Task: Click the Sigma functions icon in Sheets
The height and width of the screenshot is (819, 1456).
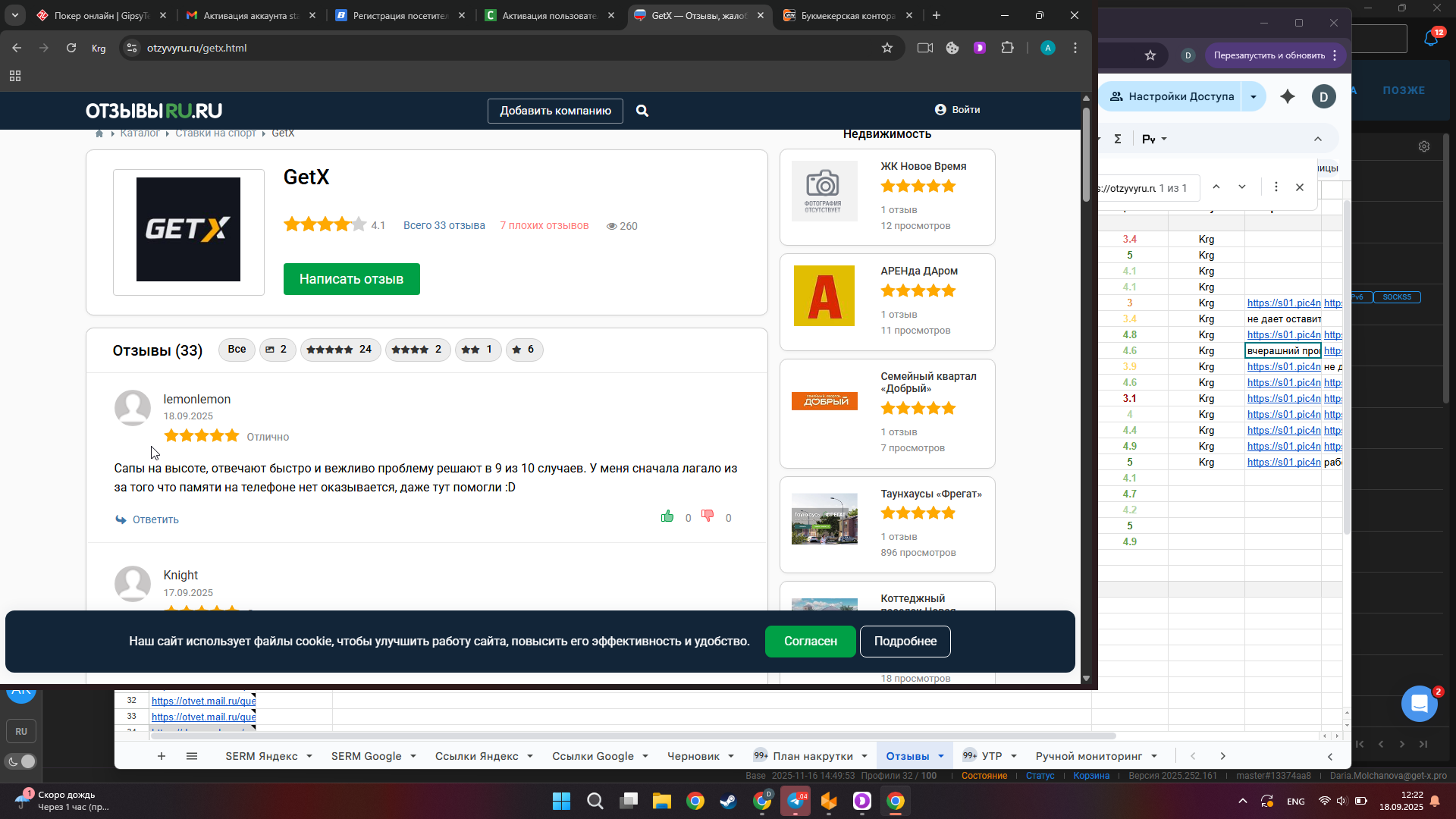Action: coord(1118,139)
